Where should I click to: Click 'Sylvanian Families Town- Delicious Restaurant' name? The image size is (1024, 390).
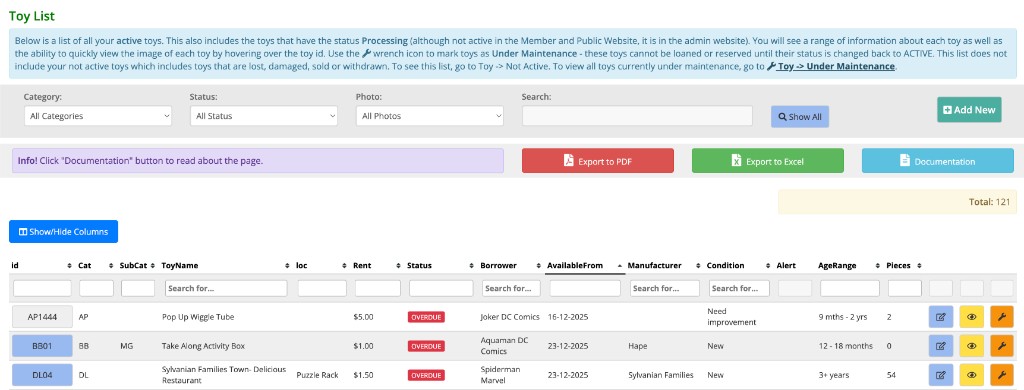pos(224,374)
